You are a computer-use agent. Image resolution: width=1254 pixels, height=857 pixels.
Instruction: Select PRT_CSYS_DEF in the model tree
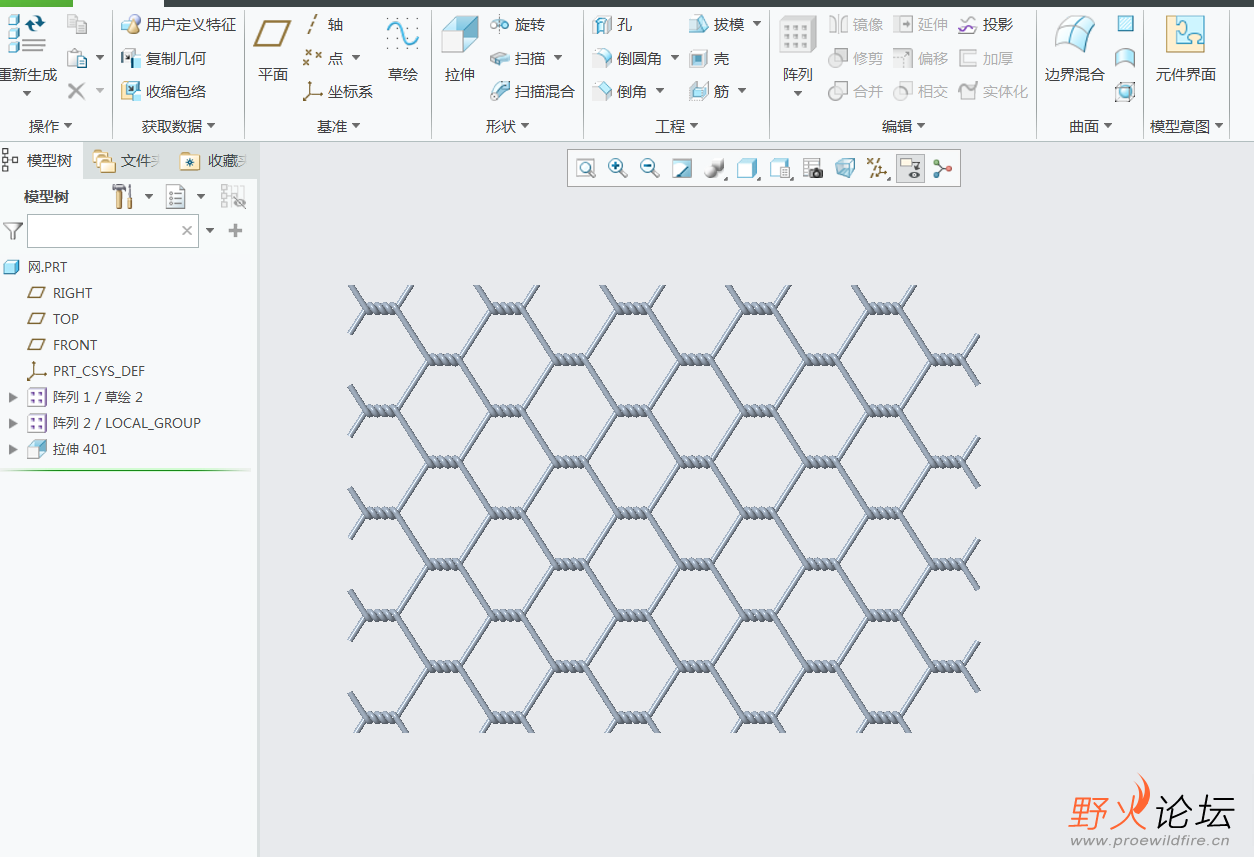point(86,371)
